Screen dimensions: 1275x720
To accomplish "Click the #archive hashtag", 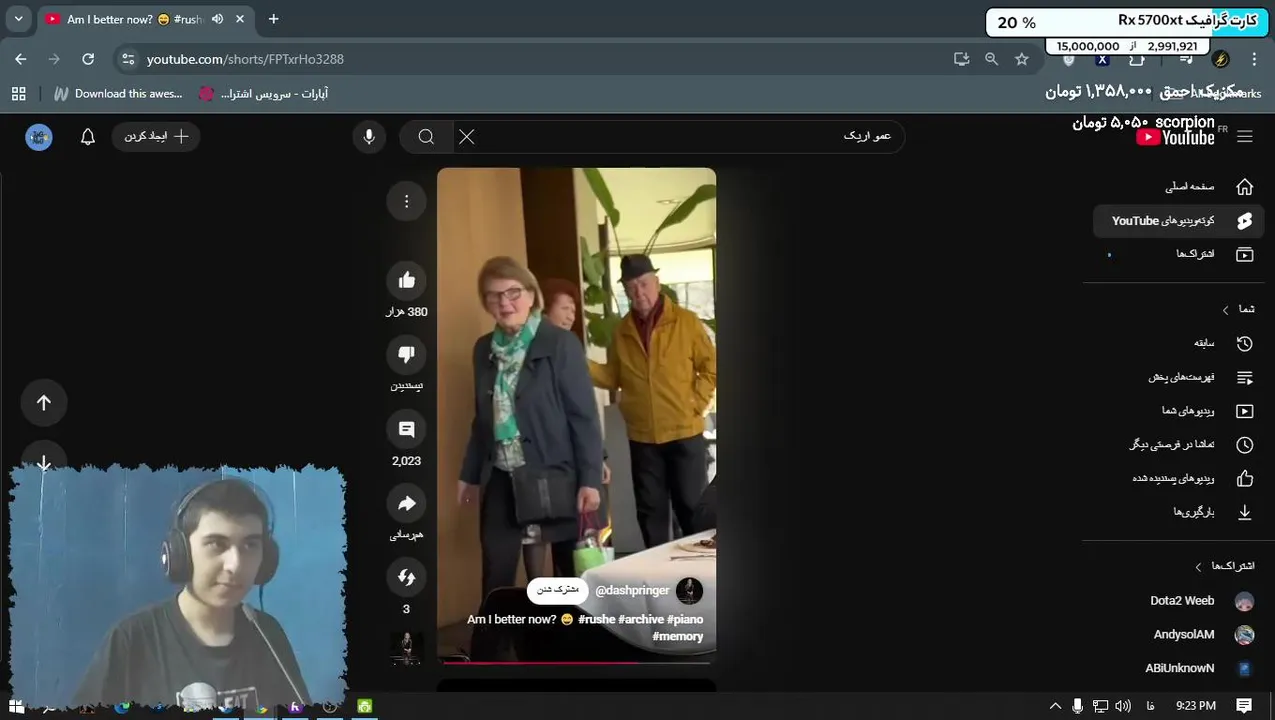I will (641, 620).
